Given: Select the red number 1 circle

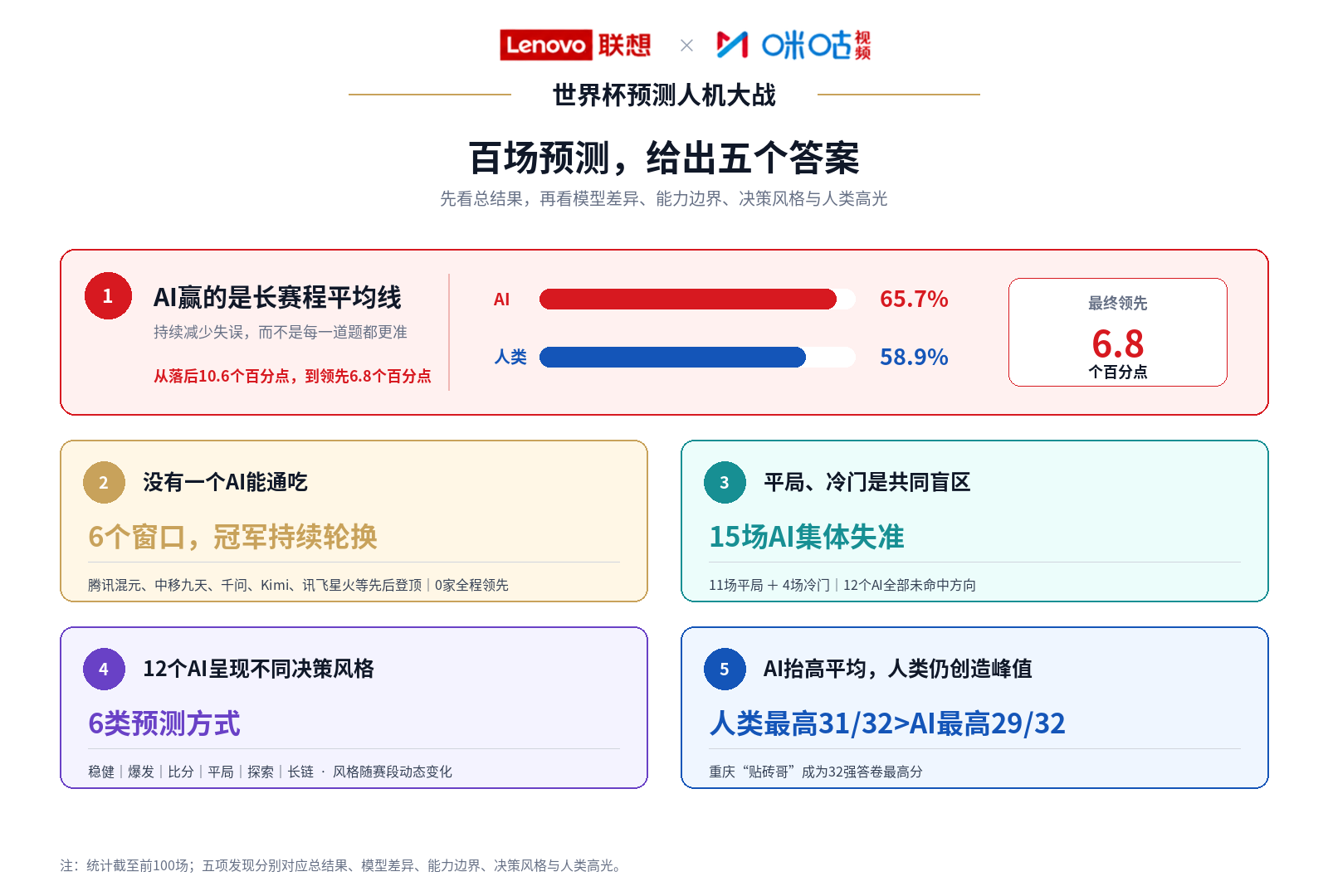Looking at the screenshot, I should tap(108, 296).
